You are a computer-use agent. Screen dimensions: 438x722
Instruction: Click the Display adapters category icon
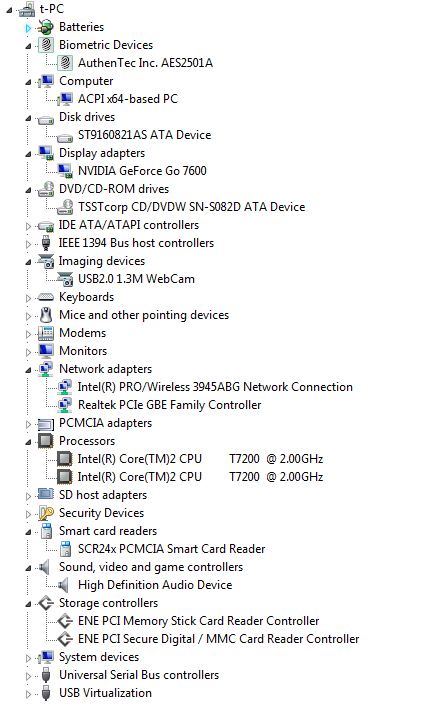pyautogui.click(x=46, y=153)
